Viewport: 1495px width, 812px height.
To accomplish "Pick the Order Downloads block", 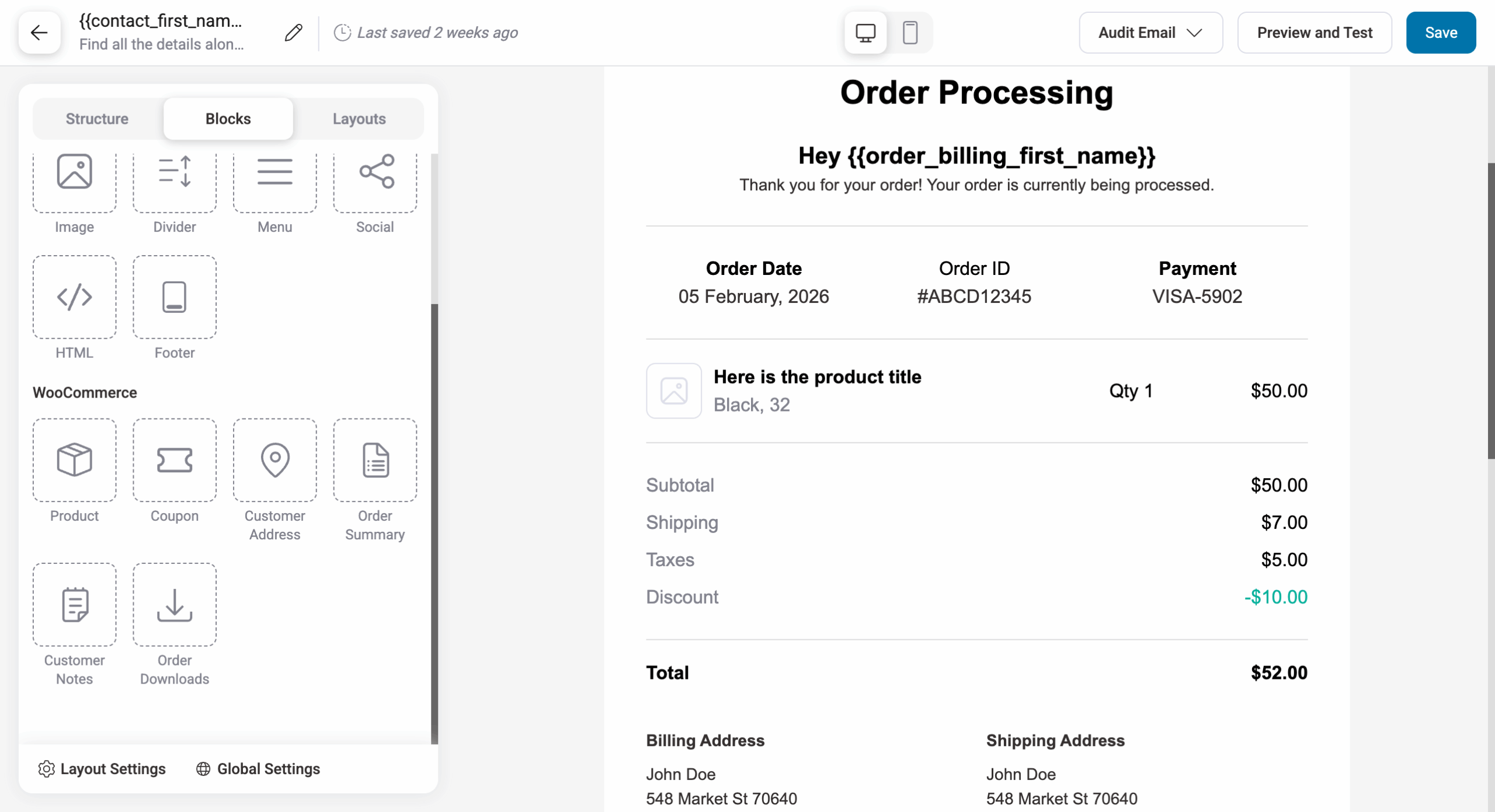I will pos(174,604).
